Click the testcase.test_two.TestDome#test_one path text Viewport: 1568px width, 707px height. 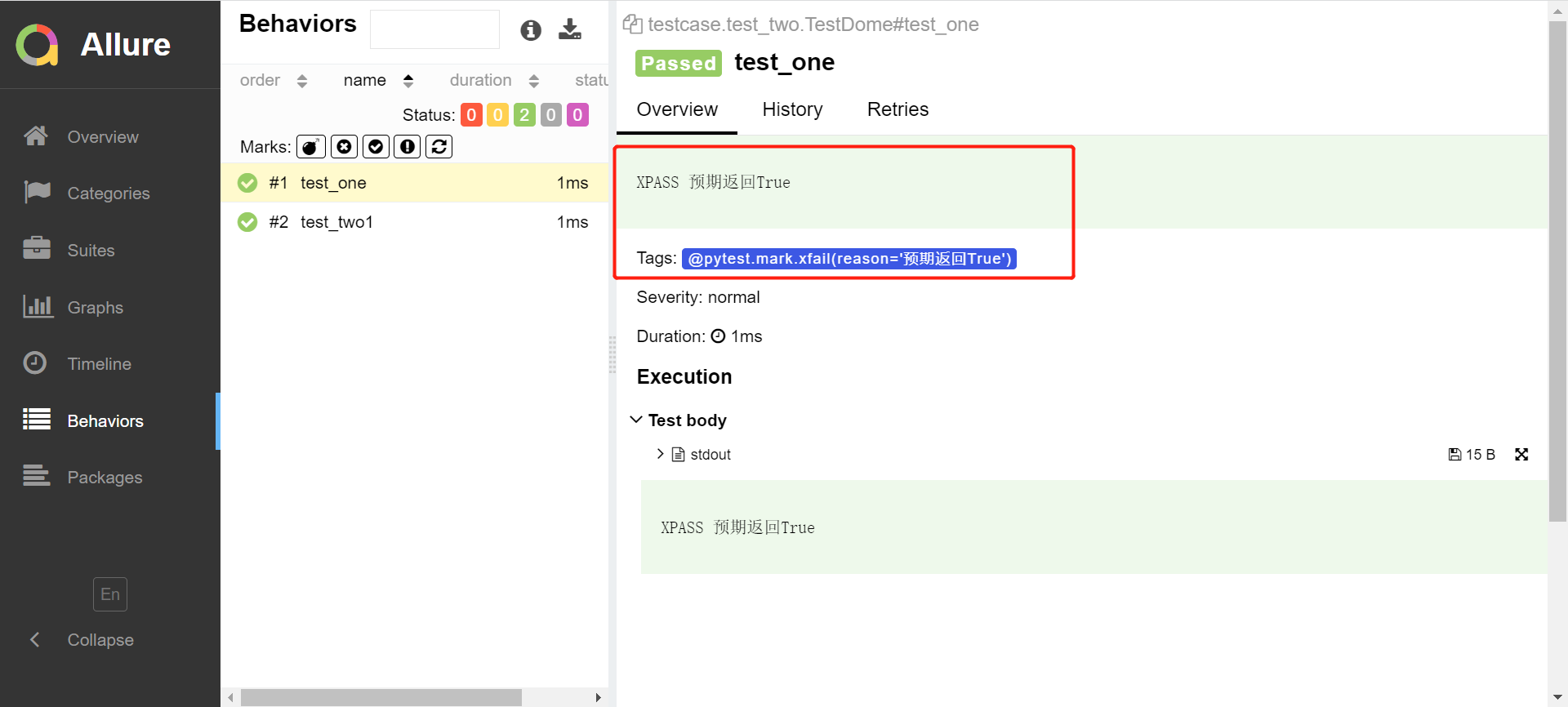(x=813, y=24)
